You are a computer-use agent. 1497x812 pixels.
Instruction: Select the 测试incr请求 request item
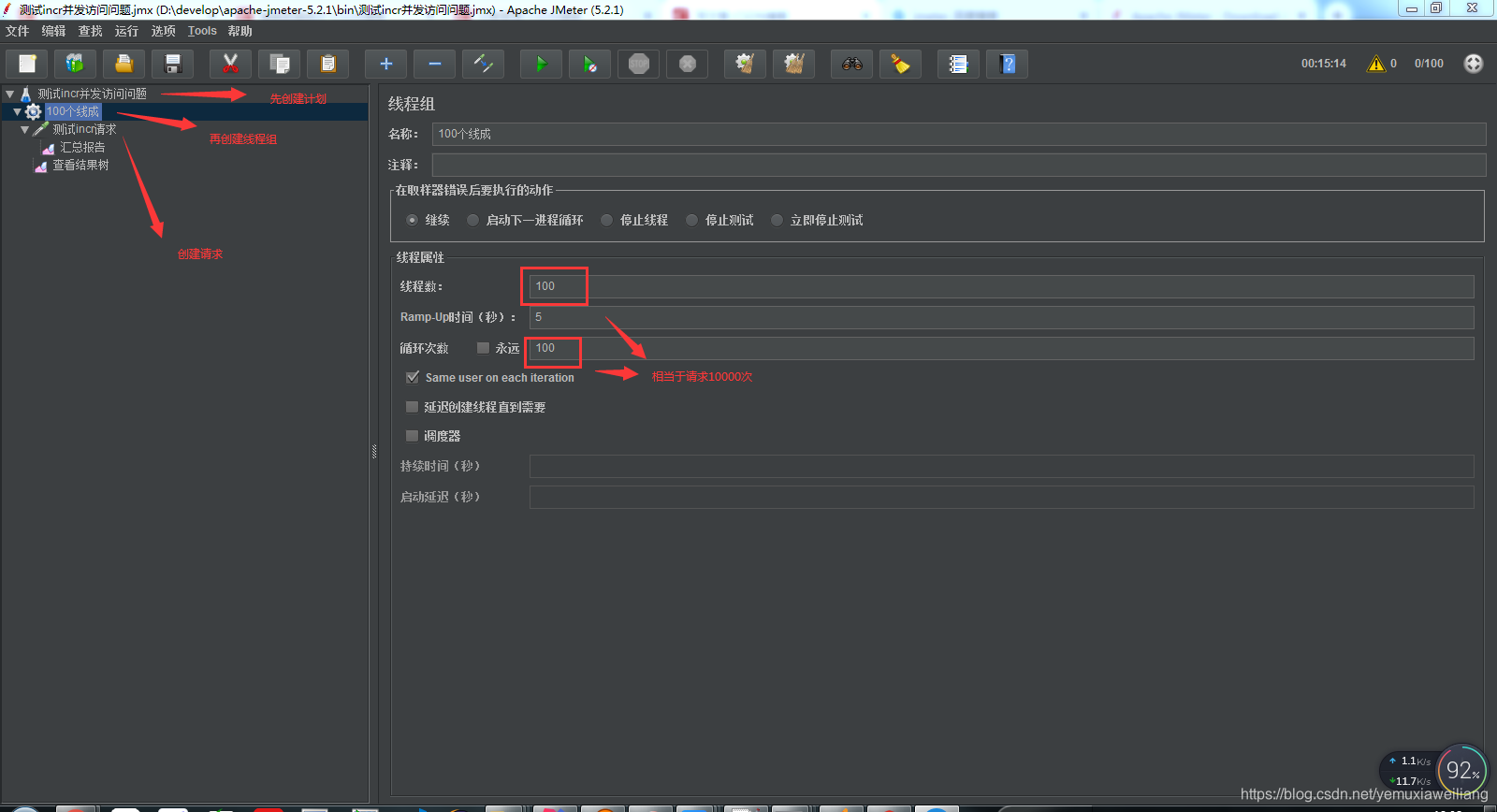[x=84, y=129]
